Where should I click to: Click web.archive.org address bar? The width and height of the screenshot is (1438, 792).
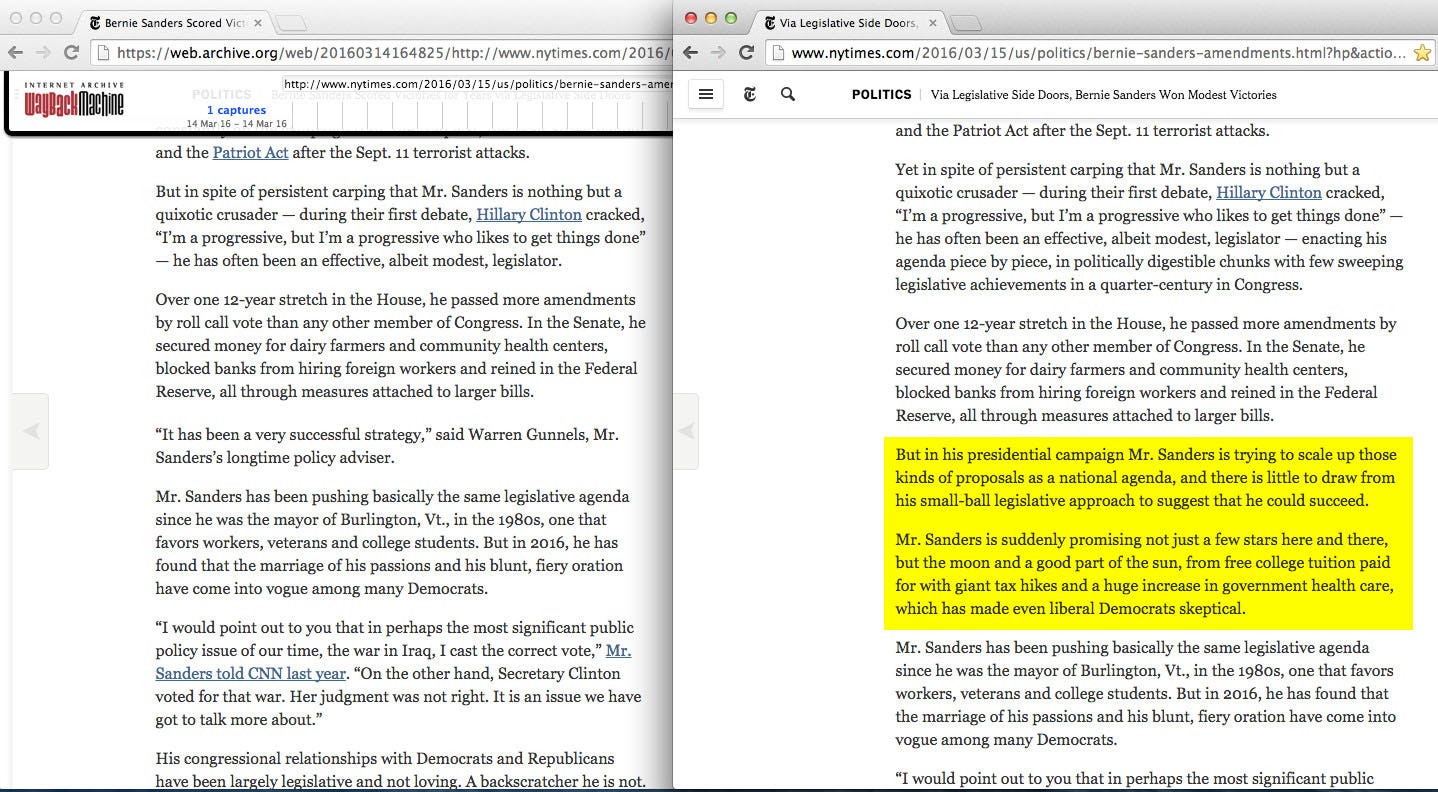(380, 52)
